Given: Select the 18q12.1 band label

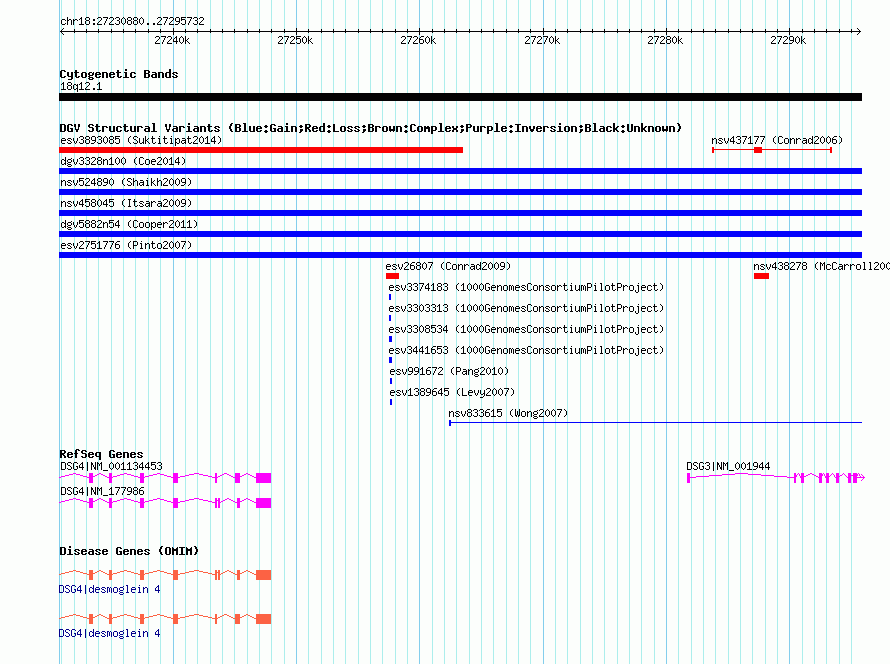Looking at the screenshot, I should [81, 86].
